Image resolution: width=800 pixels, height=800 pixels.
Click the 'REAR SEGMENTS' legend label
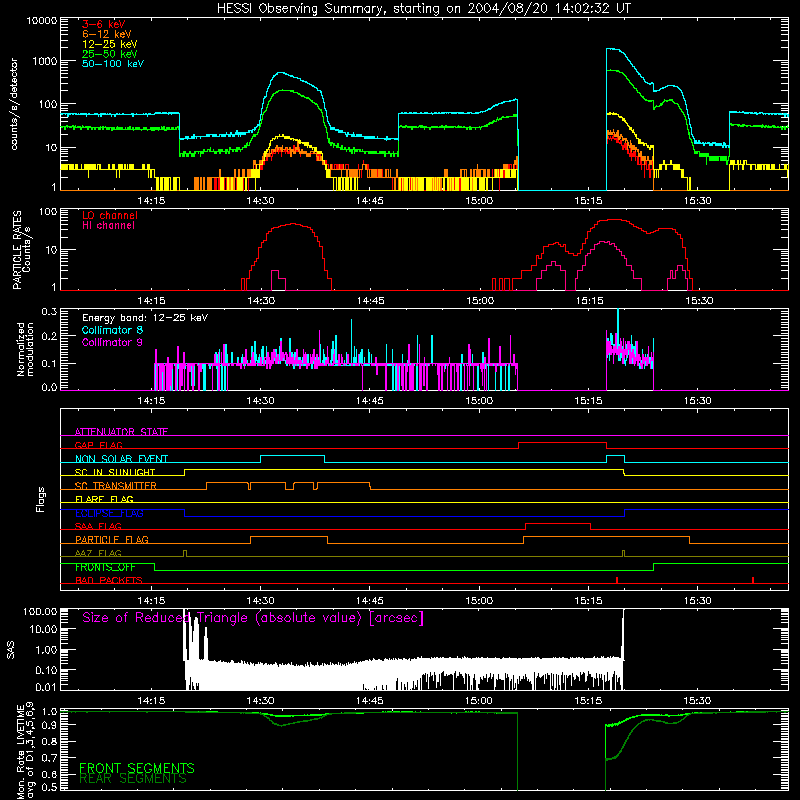[x=133, y=779]
